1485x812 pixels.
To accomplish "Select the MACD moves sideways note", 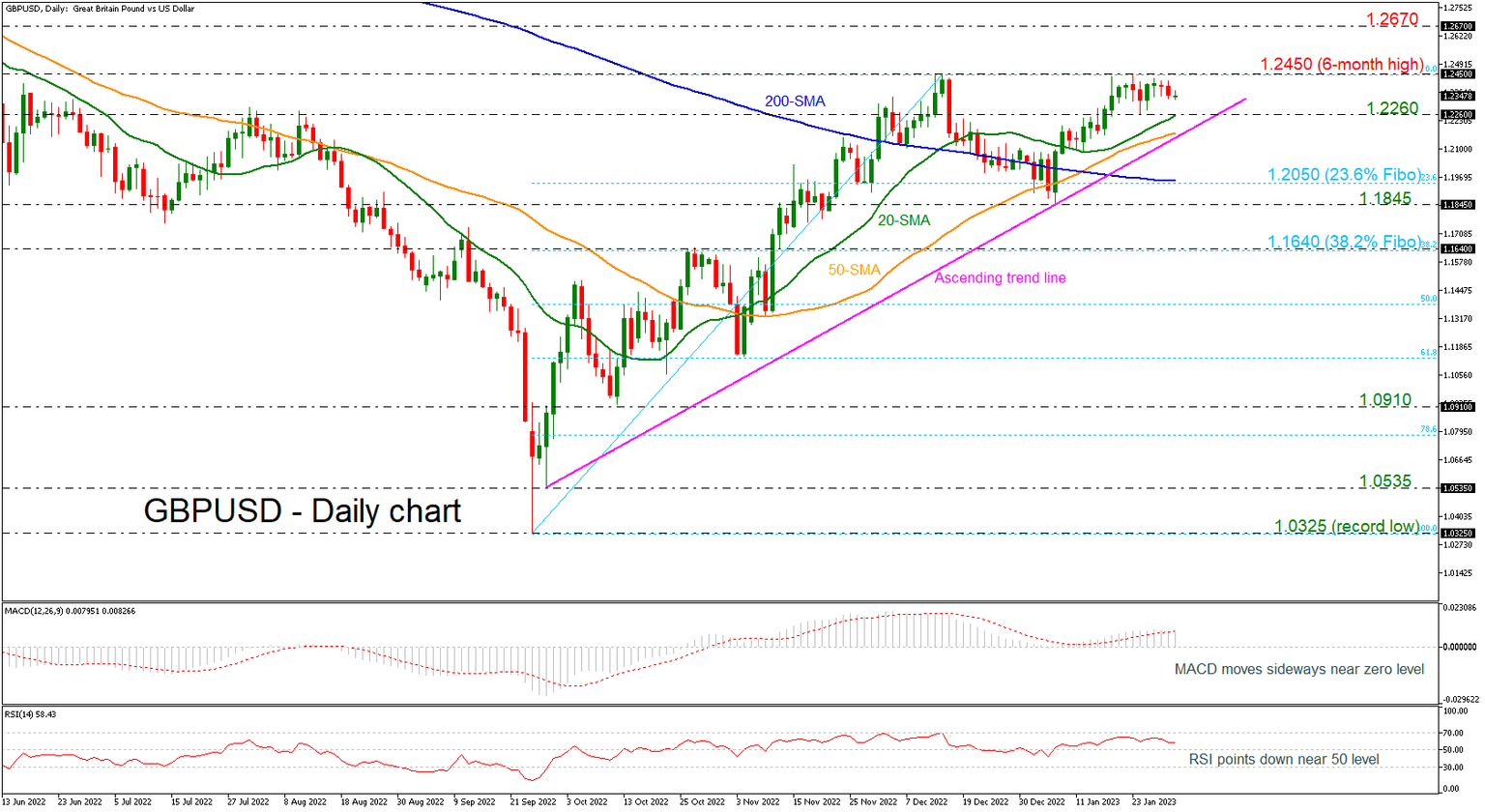I will (x=1298, y=669).
